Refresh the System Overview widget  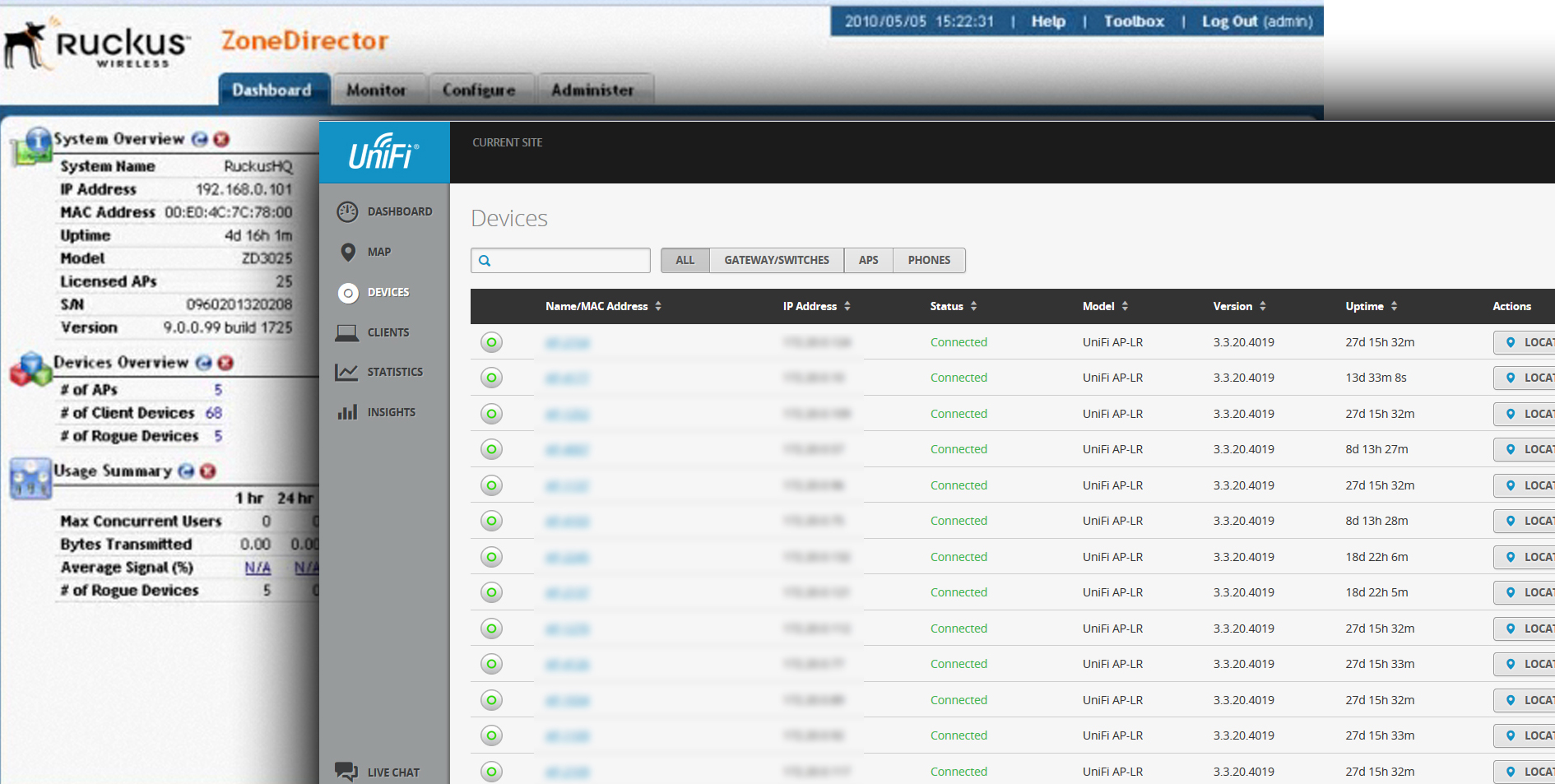[x=200, y=139]
